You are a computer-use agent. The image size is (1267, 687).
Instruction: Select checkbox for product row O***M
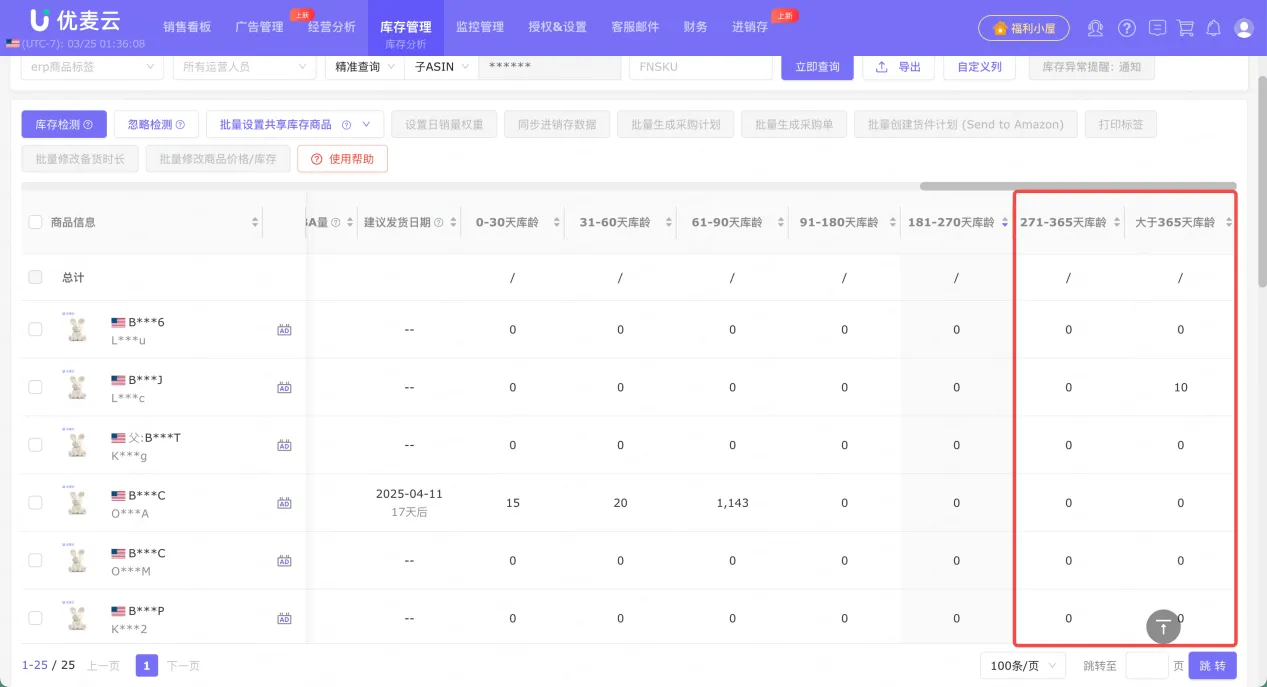tap(35, 560)
